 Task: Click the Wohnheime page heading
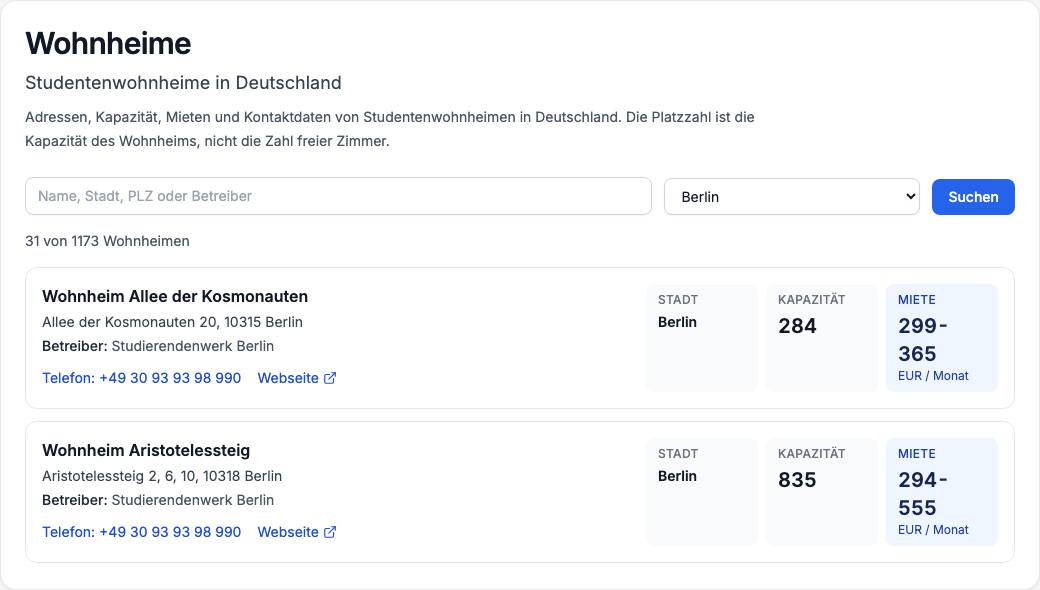[108, 44]
